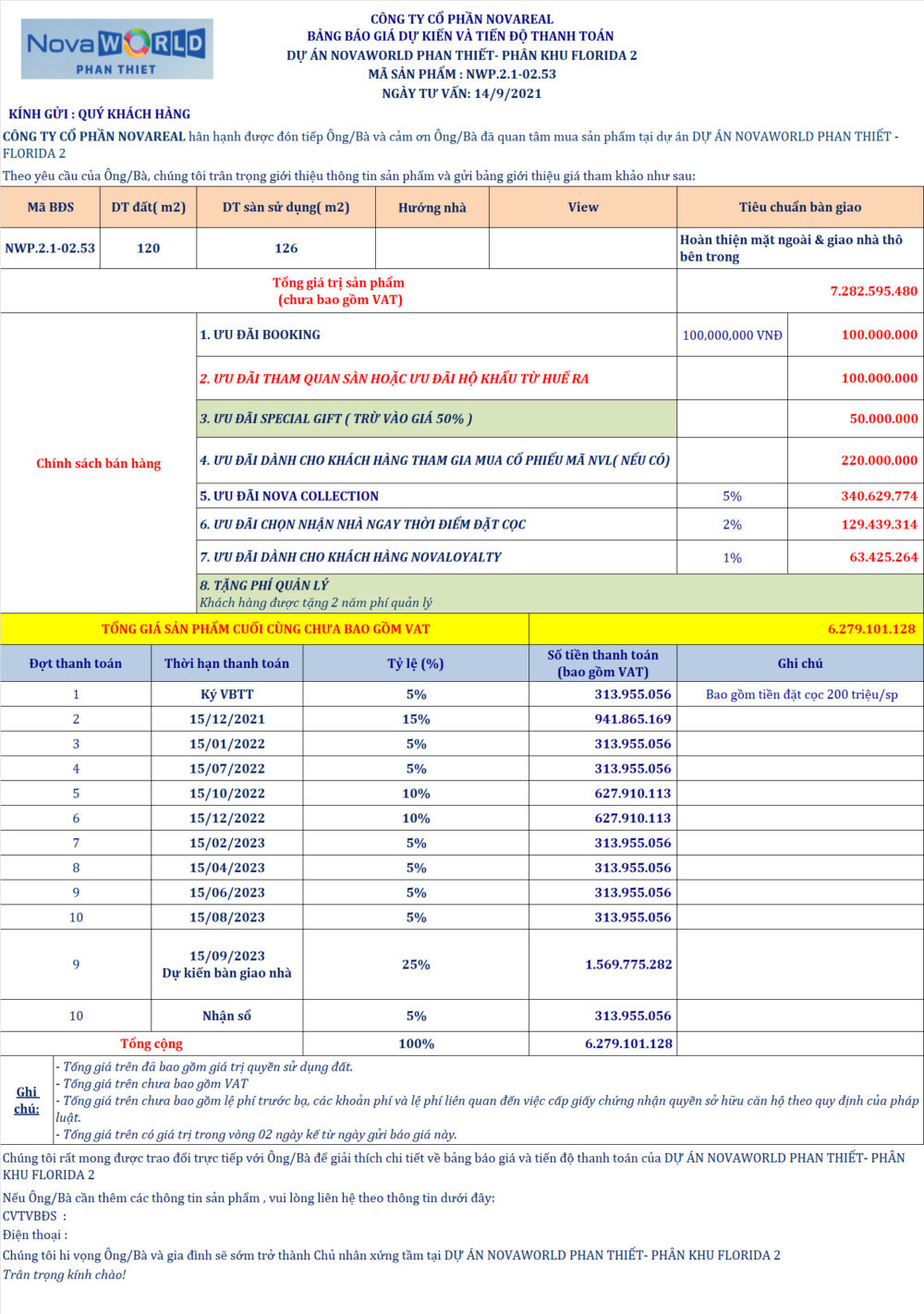Click the note "Bao gồm tiền đặt cọc 200 triệu/sp"
The image size is (924, 1314).
tap(801, 695)
